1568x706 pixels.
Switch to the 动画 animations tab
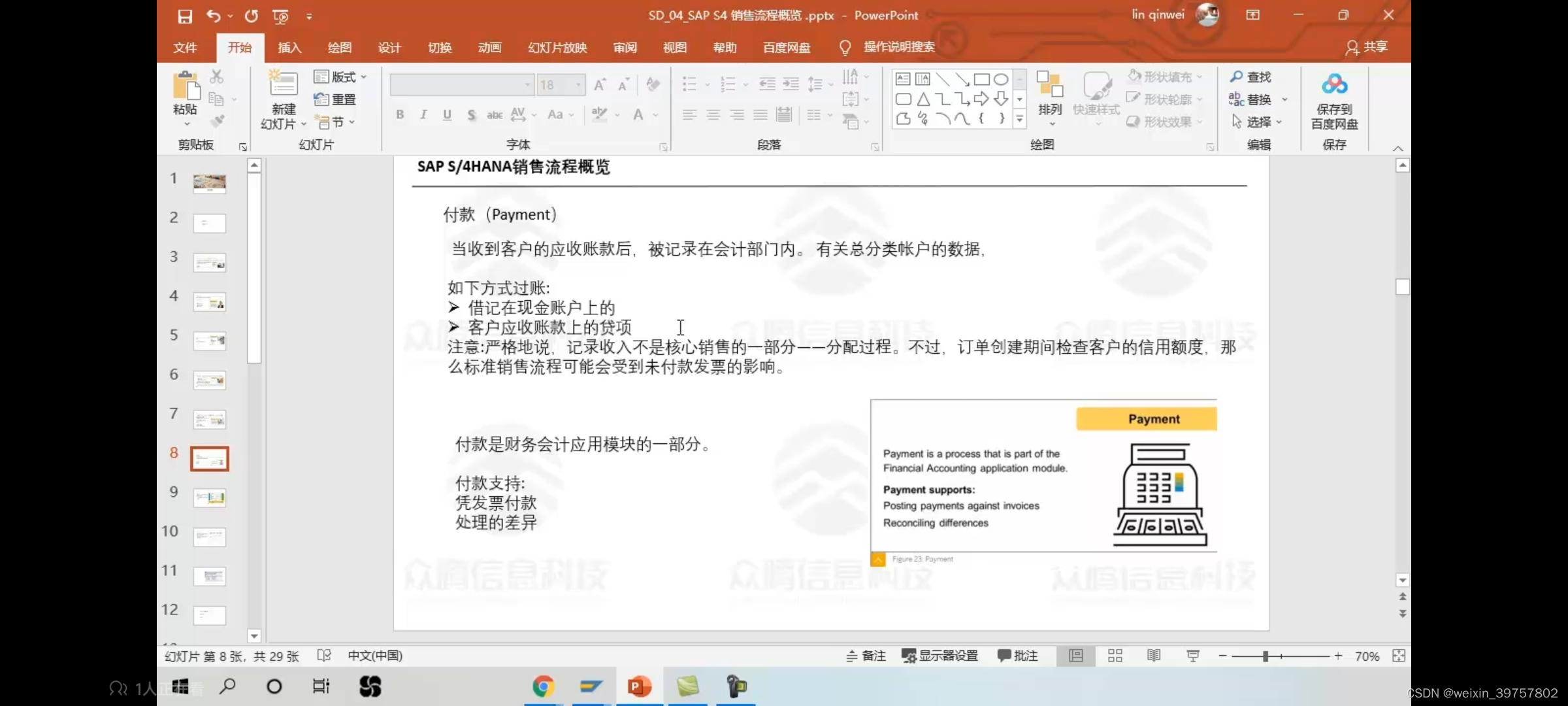(x=489, y=47)
